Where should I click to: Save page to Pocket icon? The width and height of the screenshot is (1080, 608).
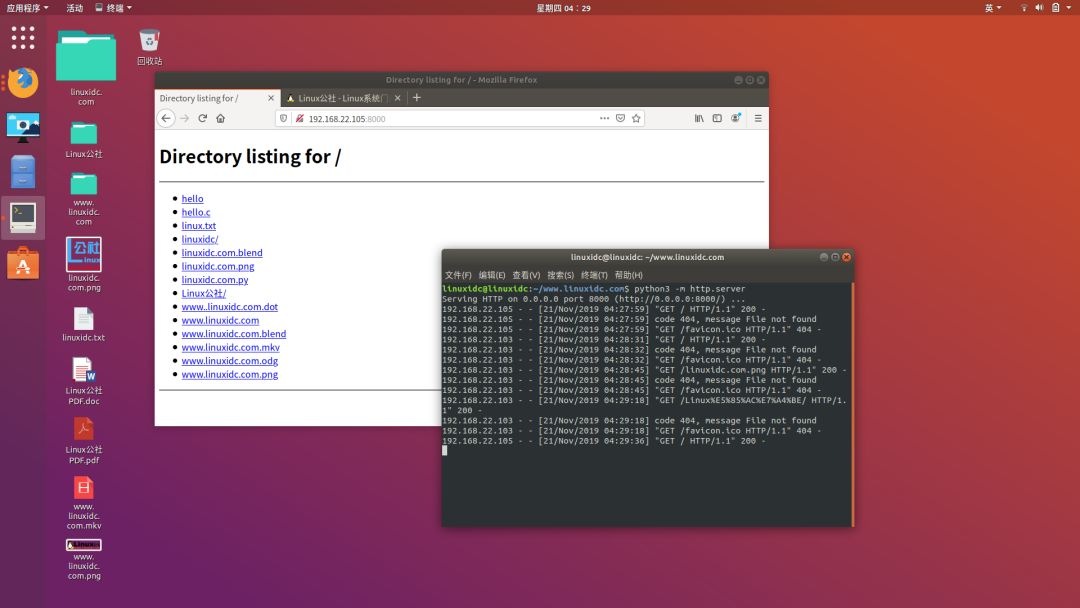[x=621, y=118]
